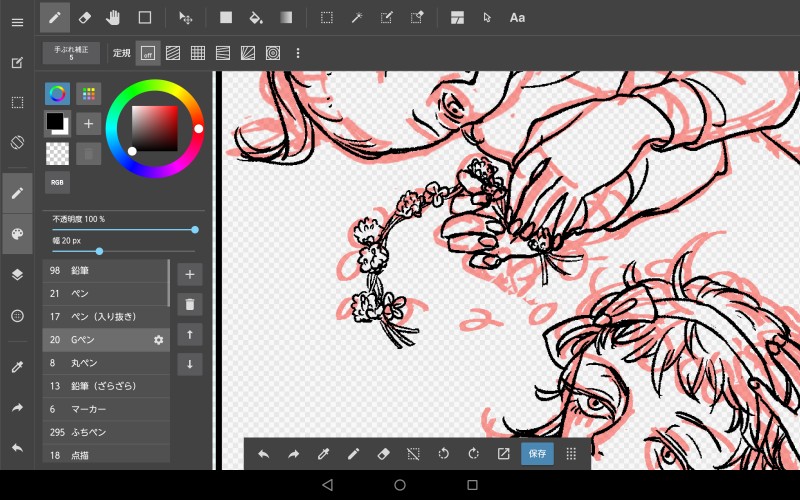Click undo in the bottom shortcut bar

263,454
